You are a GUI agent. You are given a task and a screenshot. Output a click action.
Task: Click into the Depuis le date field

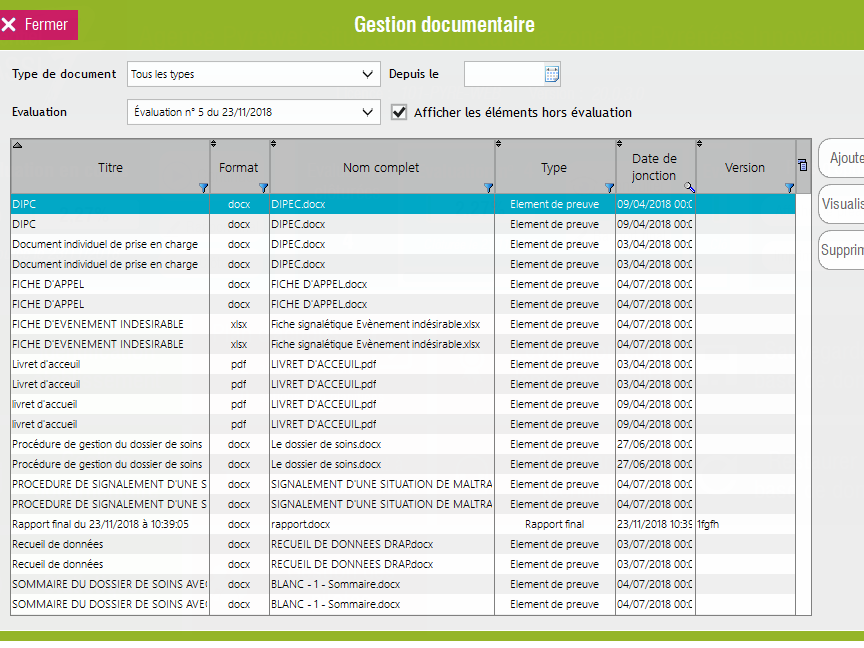tap(504, 74)
